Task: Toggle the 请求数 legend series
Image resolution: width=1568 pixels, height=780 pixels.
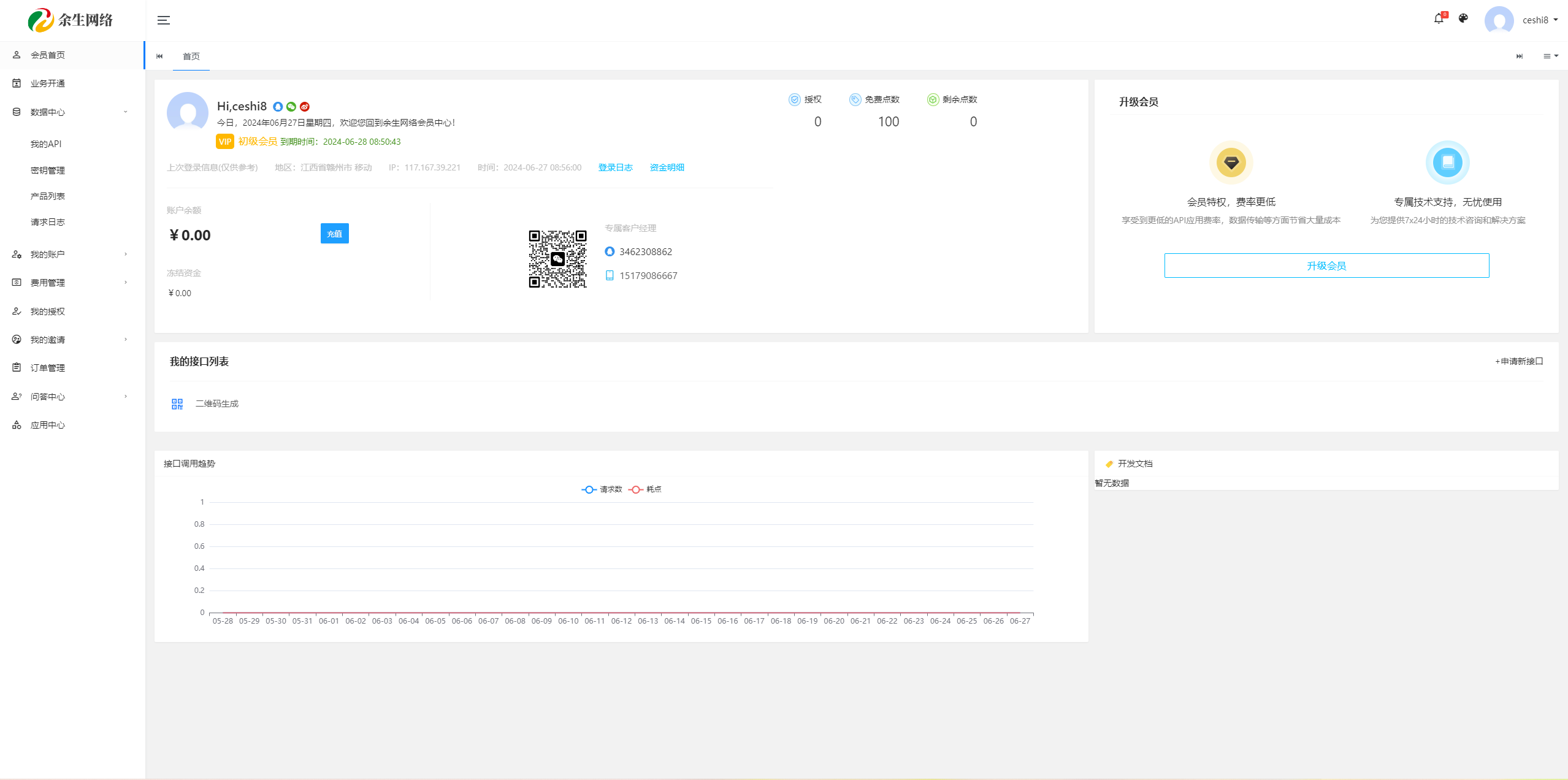Action: (602, 489)
